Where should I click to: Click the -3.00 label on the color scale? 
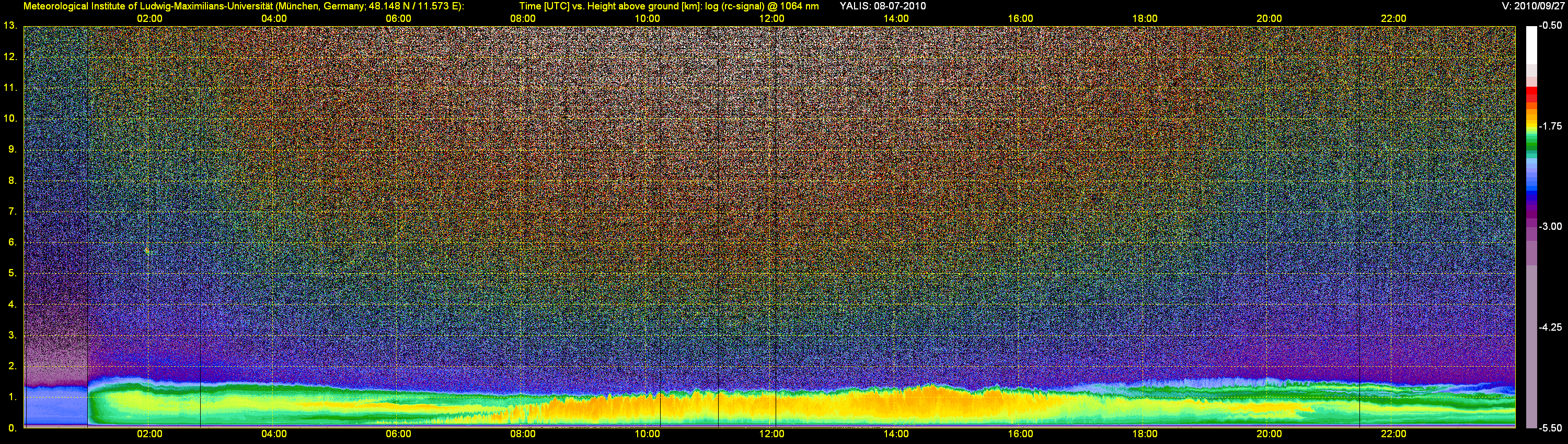pos(1550,227)
